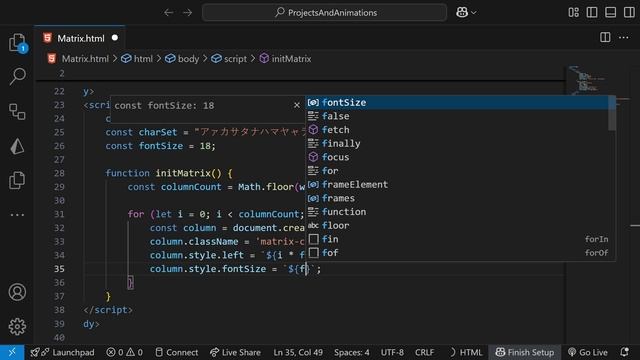Close Matrix.html via unsaved dot
640x360 pixels.
click(115, 38)
